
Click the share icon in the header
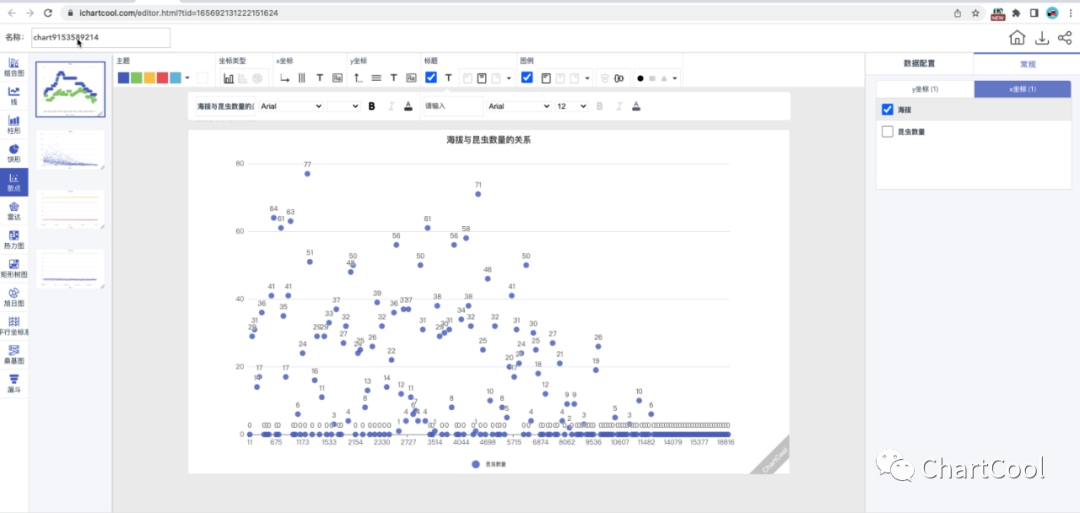[x=1064, y=38]
